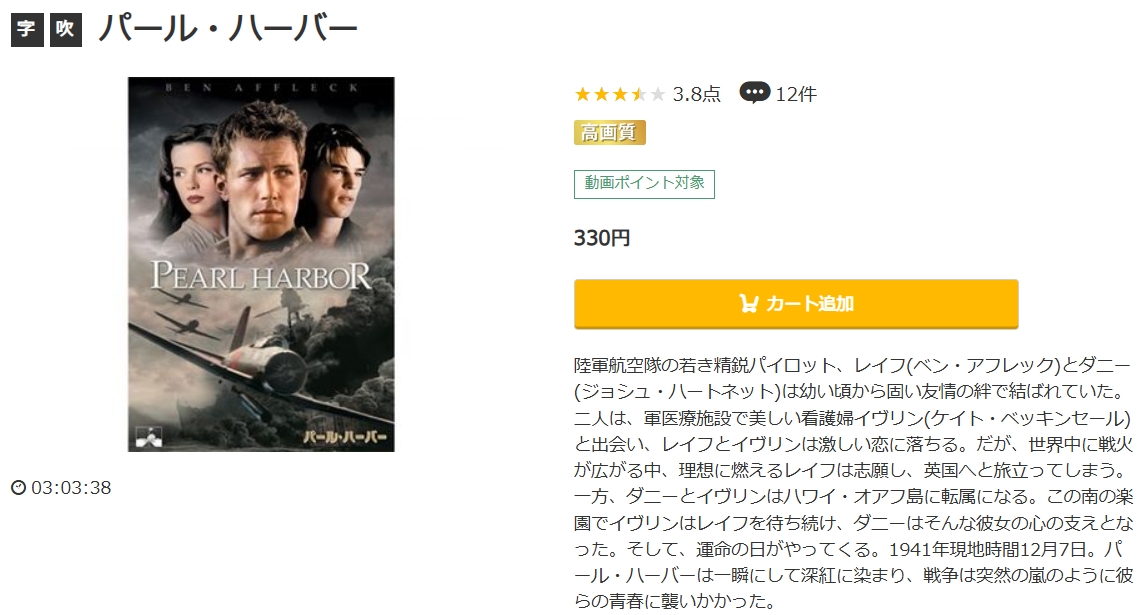
Task: Click the movie synopsis paragraph
Action: coord(854,483)
